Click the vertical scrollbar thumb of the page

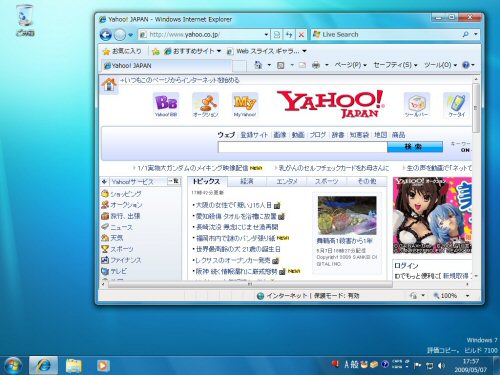click(476, 108)
